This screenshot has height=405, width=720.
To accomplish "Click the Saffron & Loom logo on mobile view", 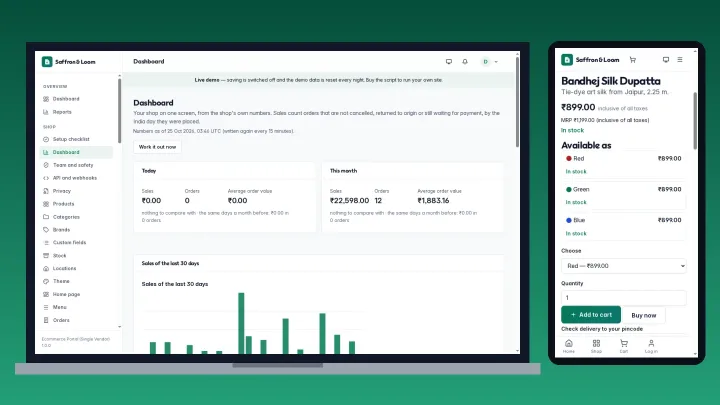I will pyautogui.click(x=590, y=60).
